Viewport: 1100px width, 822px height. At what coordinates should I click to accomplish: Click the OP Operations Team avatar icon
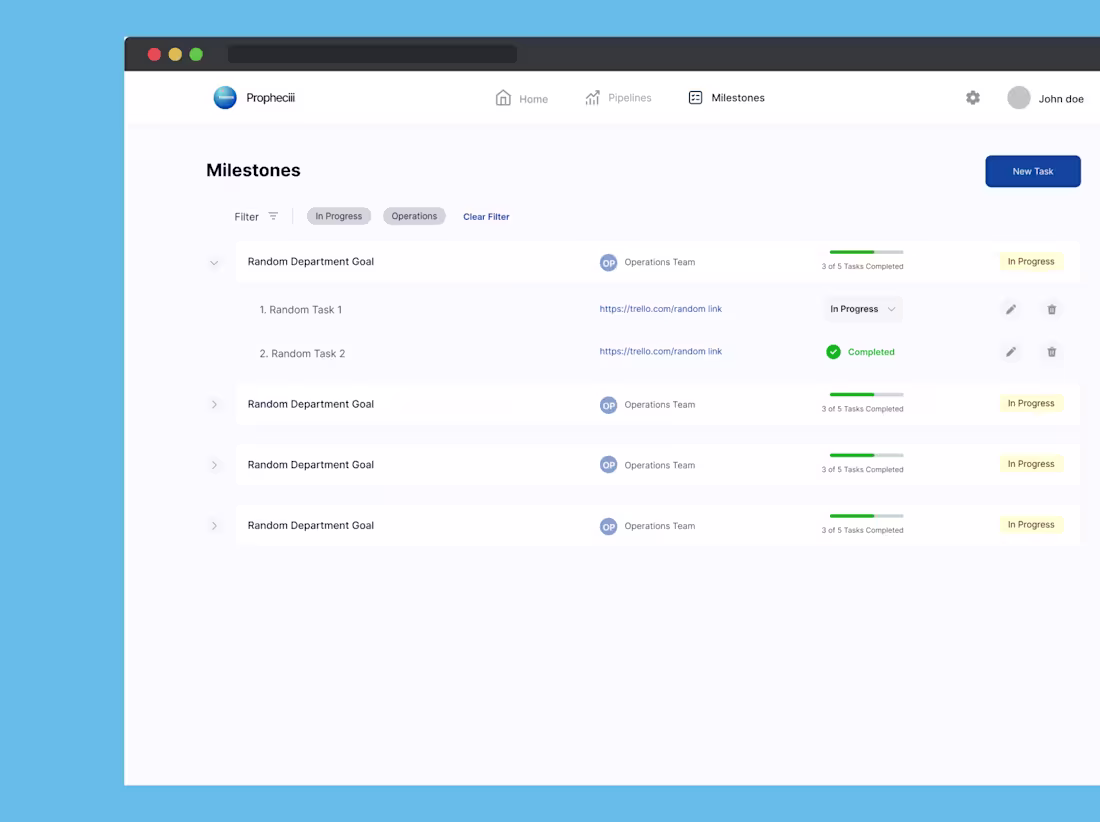[x=608, y=262]
